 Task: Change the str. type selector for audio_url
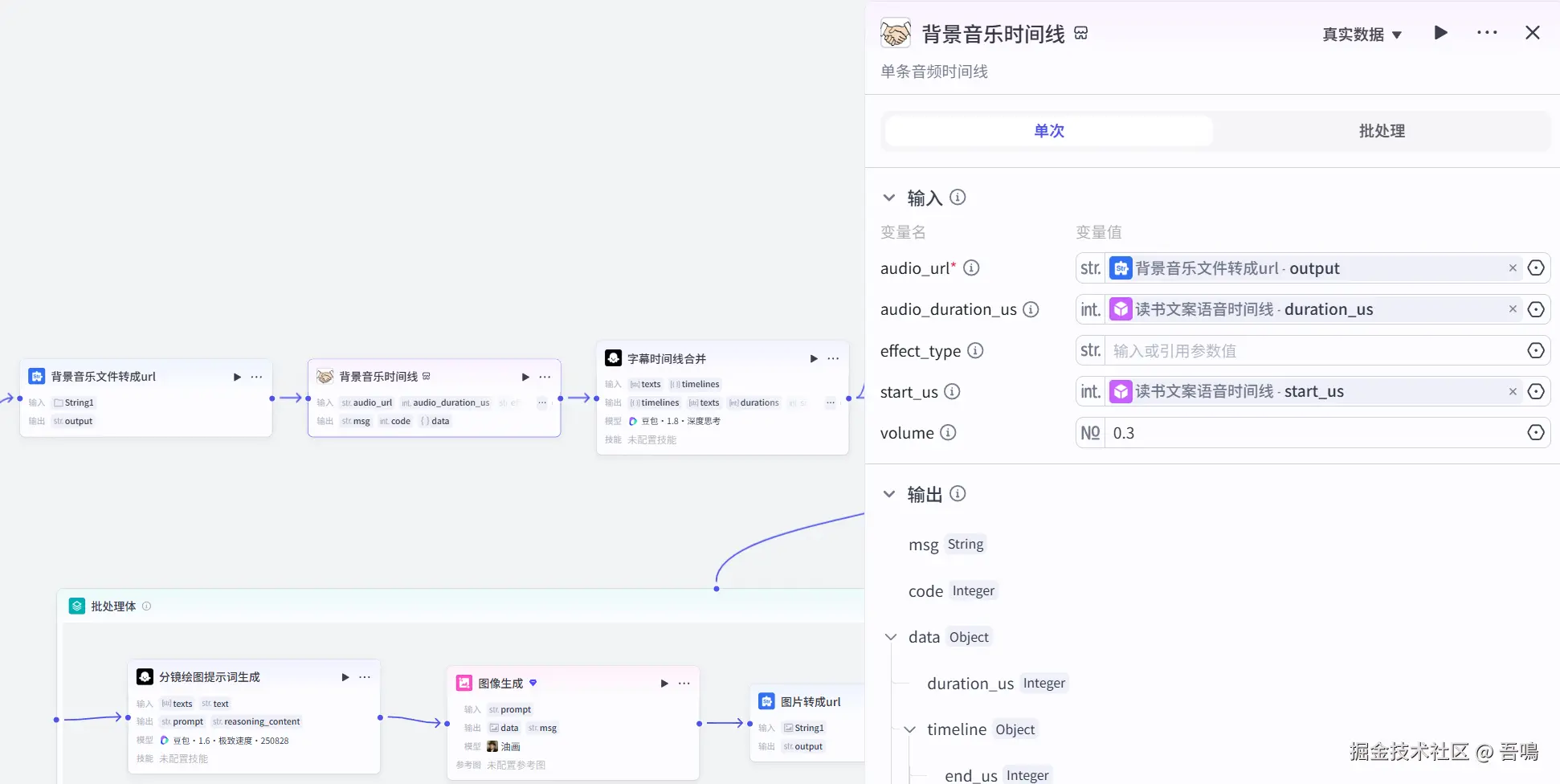[1090, 268]
